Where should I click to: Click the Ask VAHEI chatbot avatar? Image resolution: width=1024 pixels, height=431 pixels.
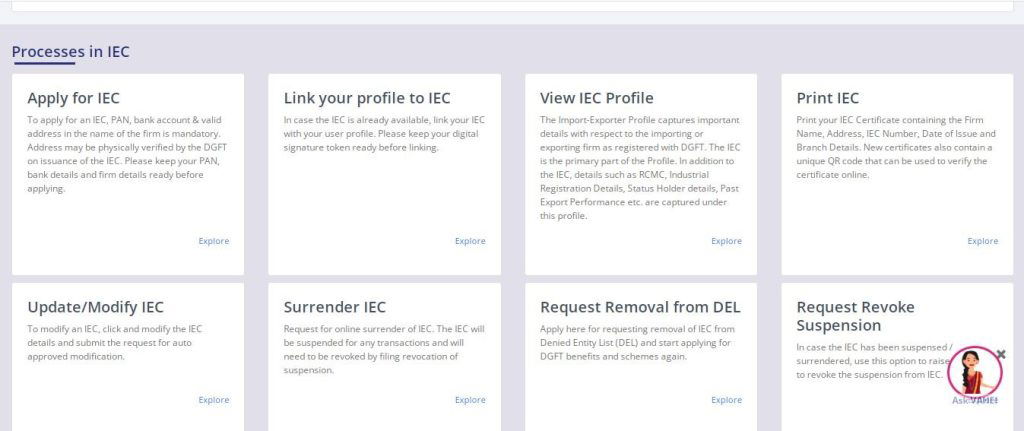(x=973, y=371)
